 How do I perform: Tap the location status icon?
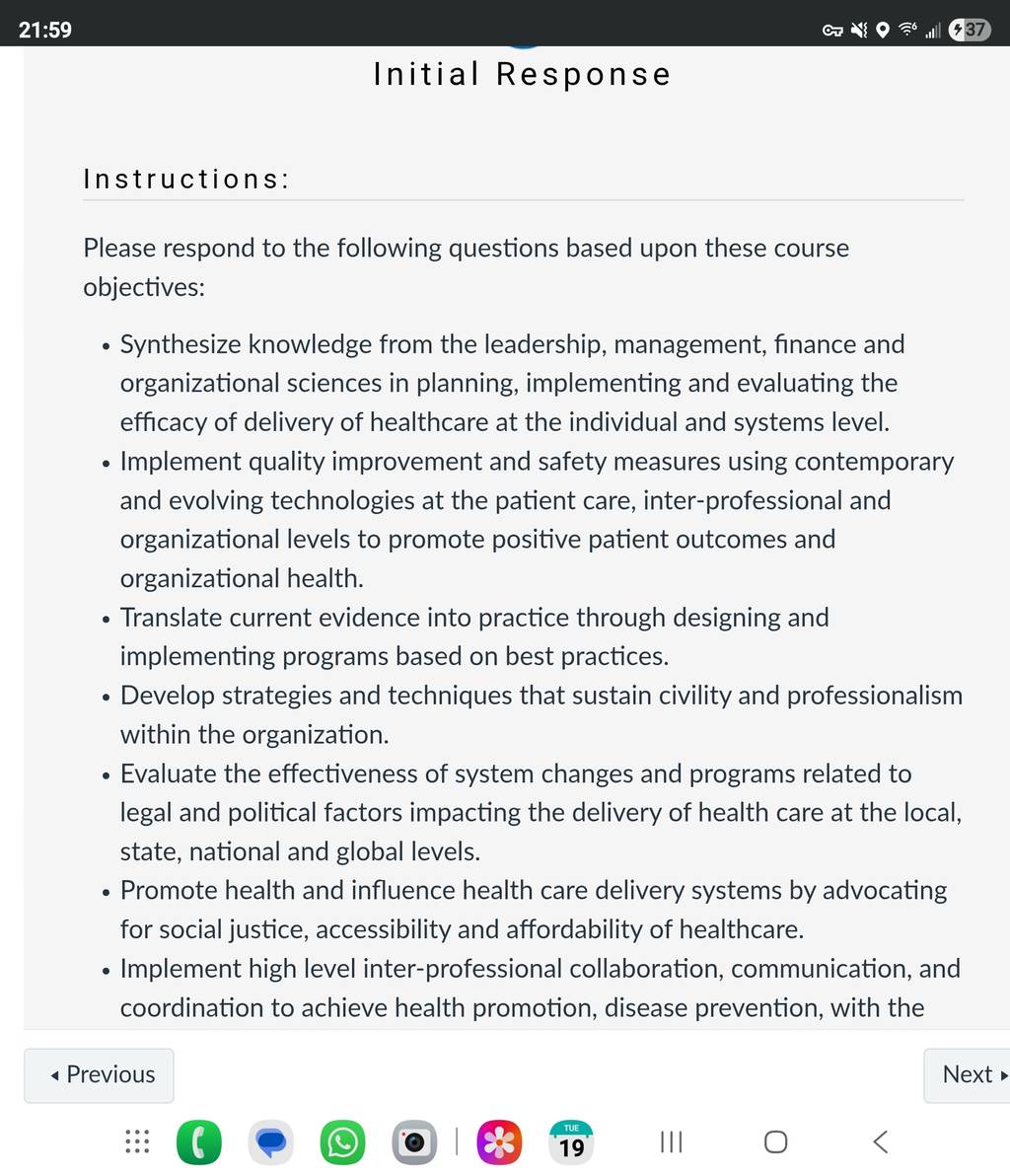tap(883, 30)
